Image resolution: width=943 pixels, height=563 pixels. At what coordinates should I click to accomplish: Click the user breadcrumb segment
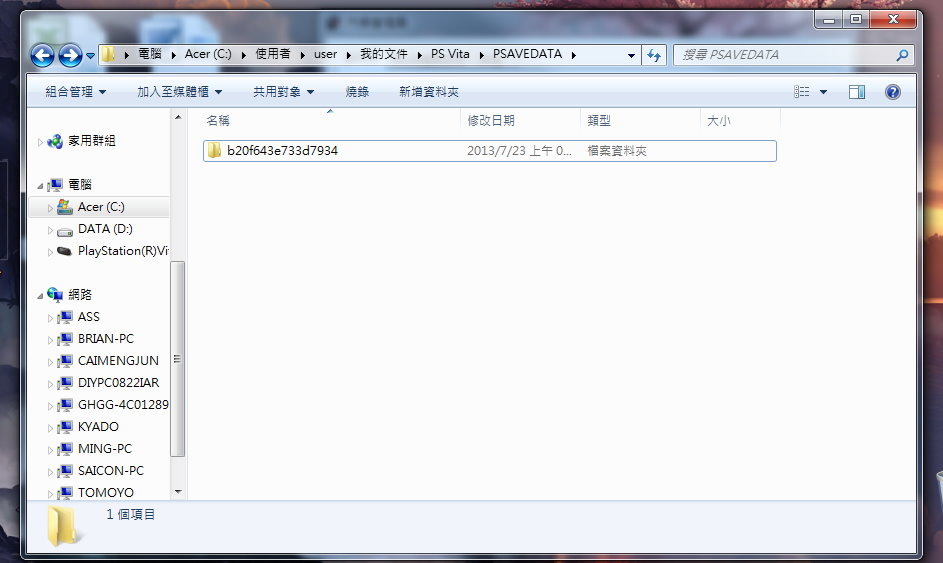pos(325,54)
